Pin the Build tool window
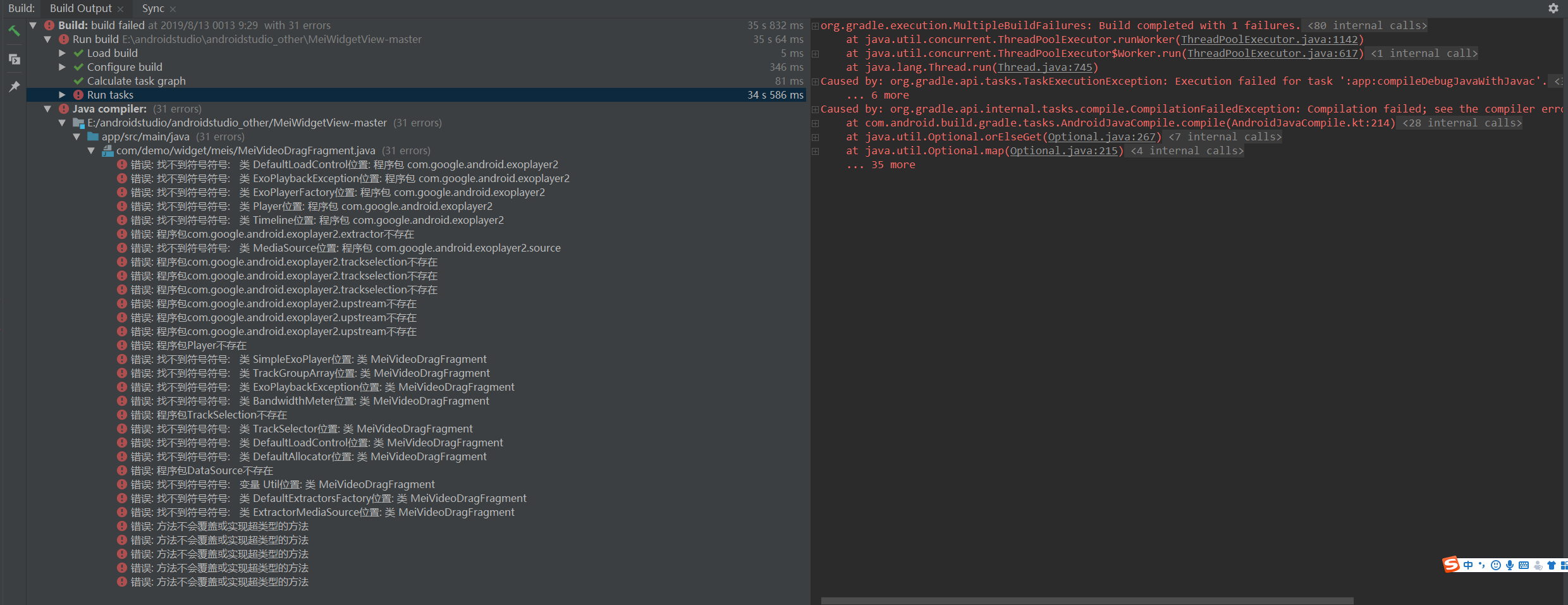This screenshot has height=605, width=1568. pyautogui.click(x=14, y=86)
